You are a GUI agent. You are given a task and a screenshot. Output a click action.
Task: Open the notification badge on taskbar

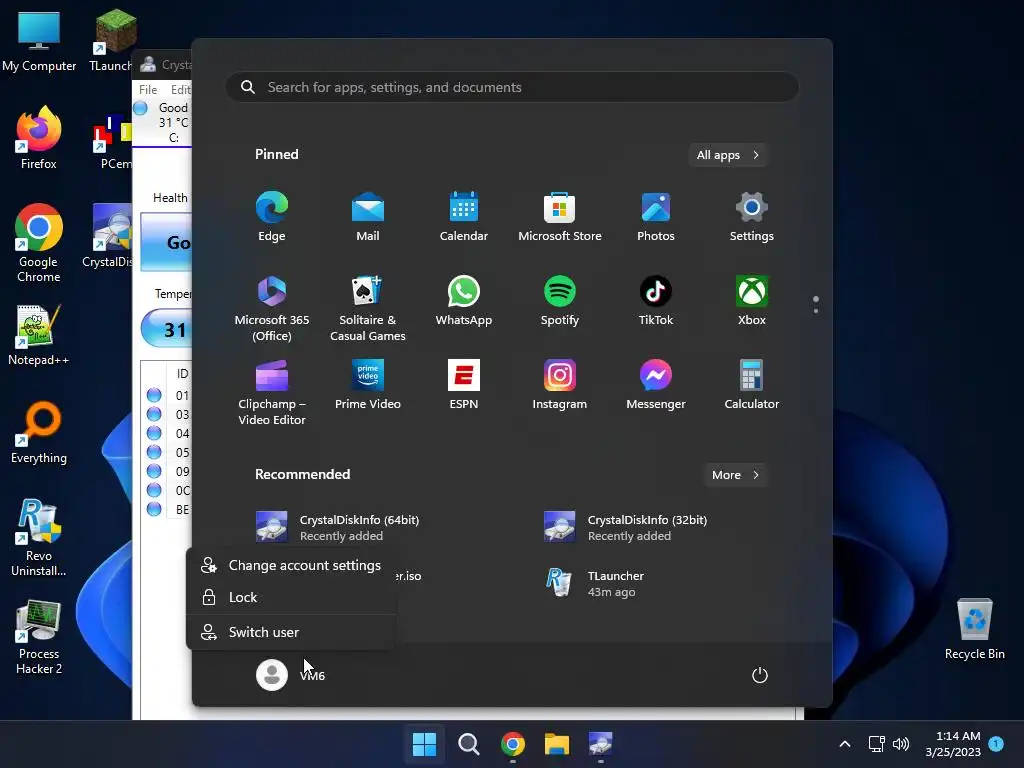(997, 744)
